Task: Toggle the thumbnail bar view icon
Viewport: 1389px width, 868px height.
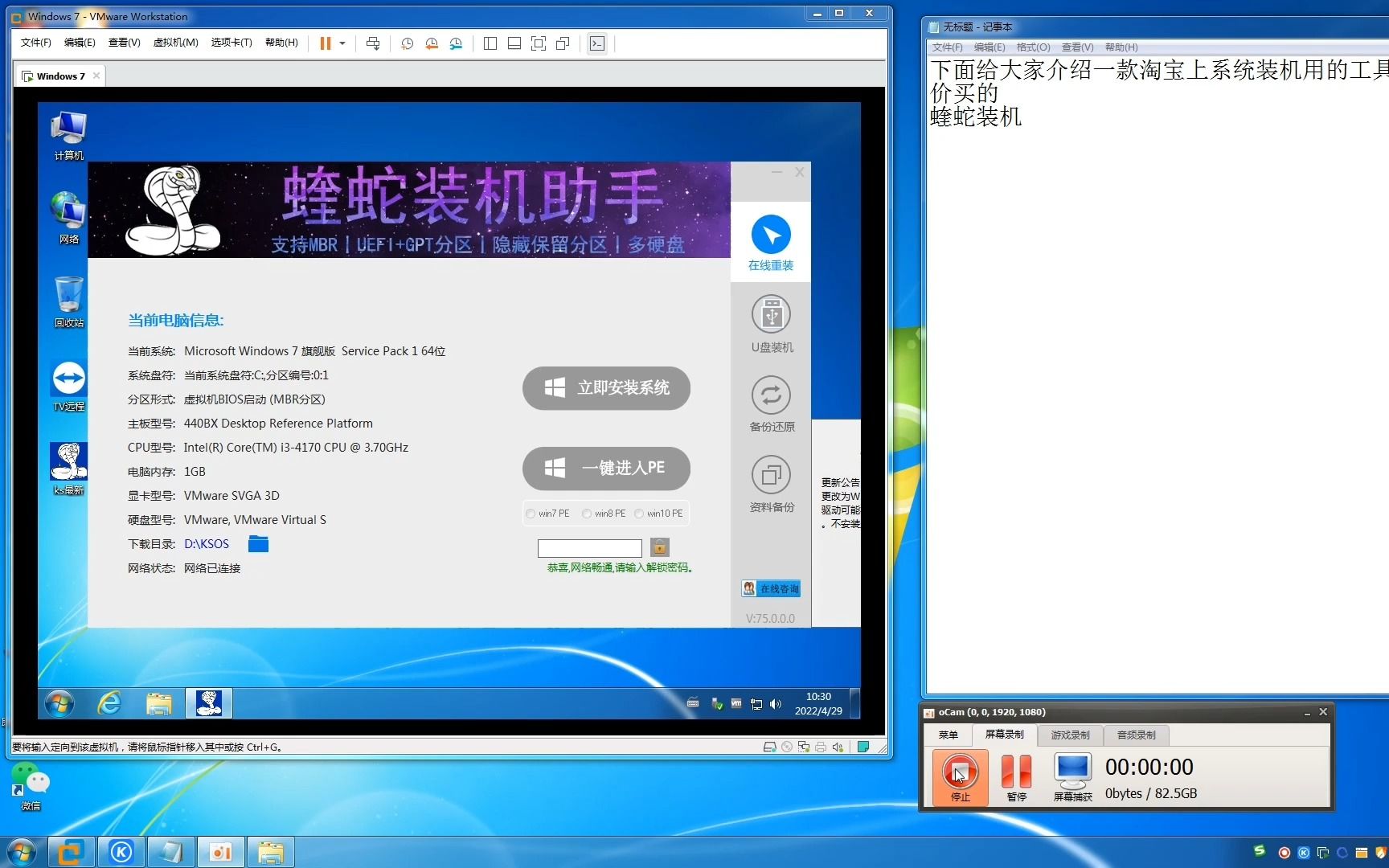Action: click(x=514, y=43)
